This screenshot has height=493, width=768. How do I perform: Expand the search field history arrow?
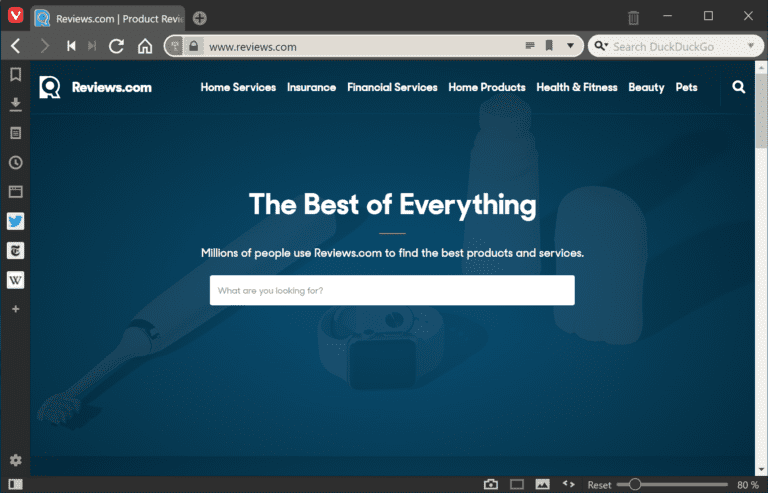click(x=751, y=46)
